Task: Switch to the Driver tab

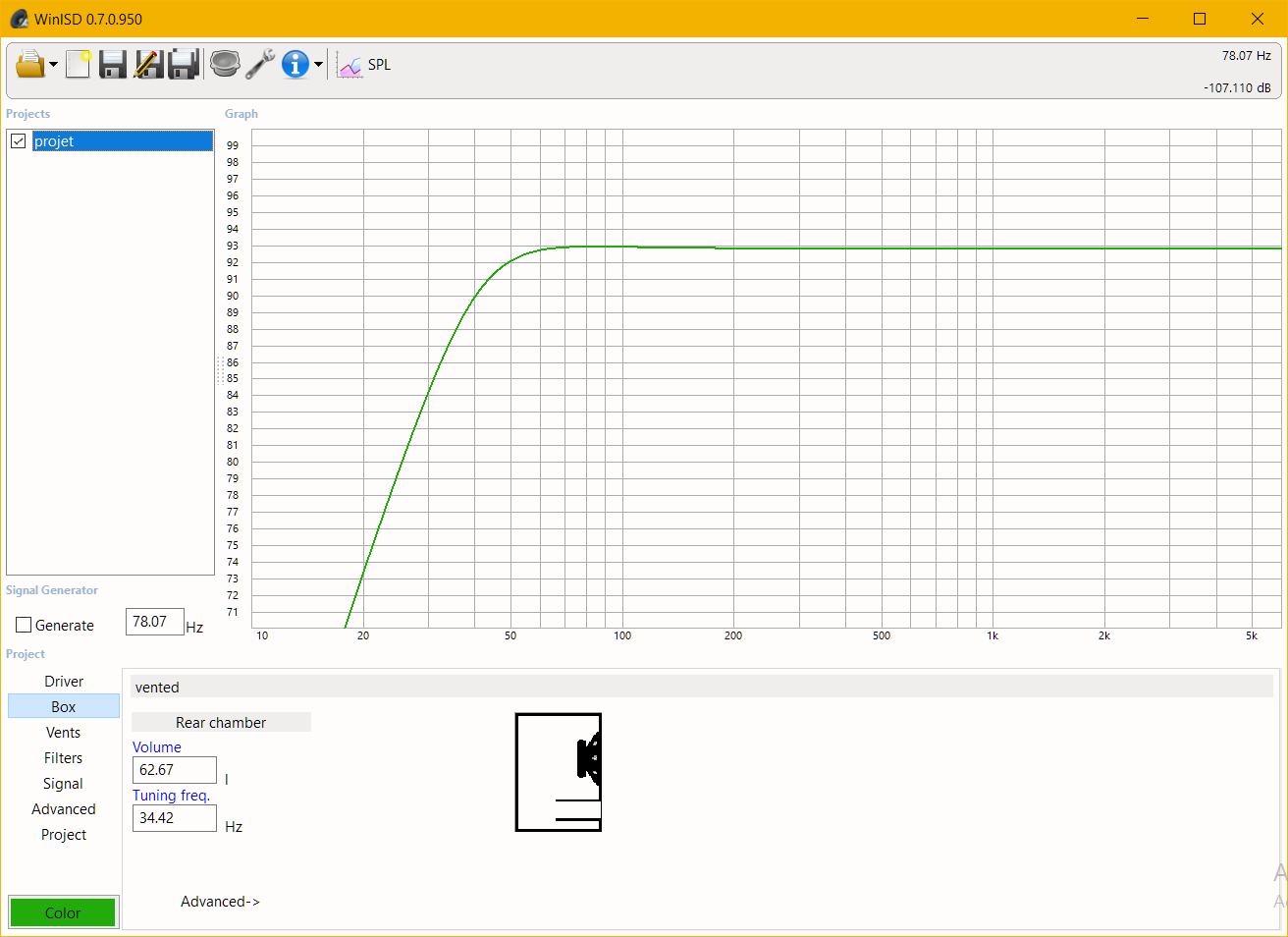Action: [64, 681]
